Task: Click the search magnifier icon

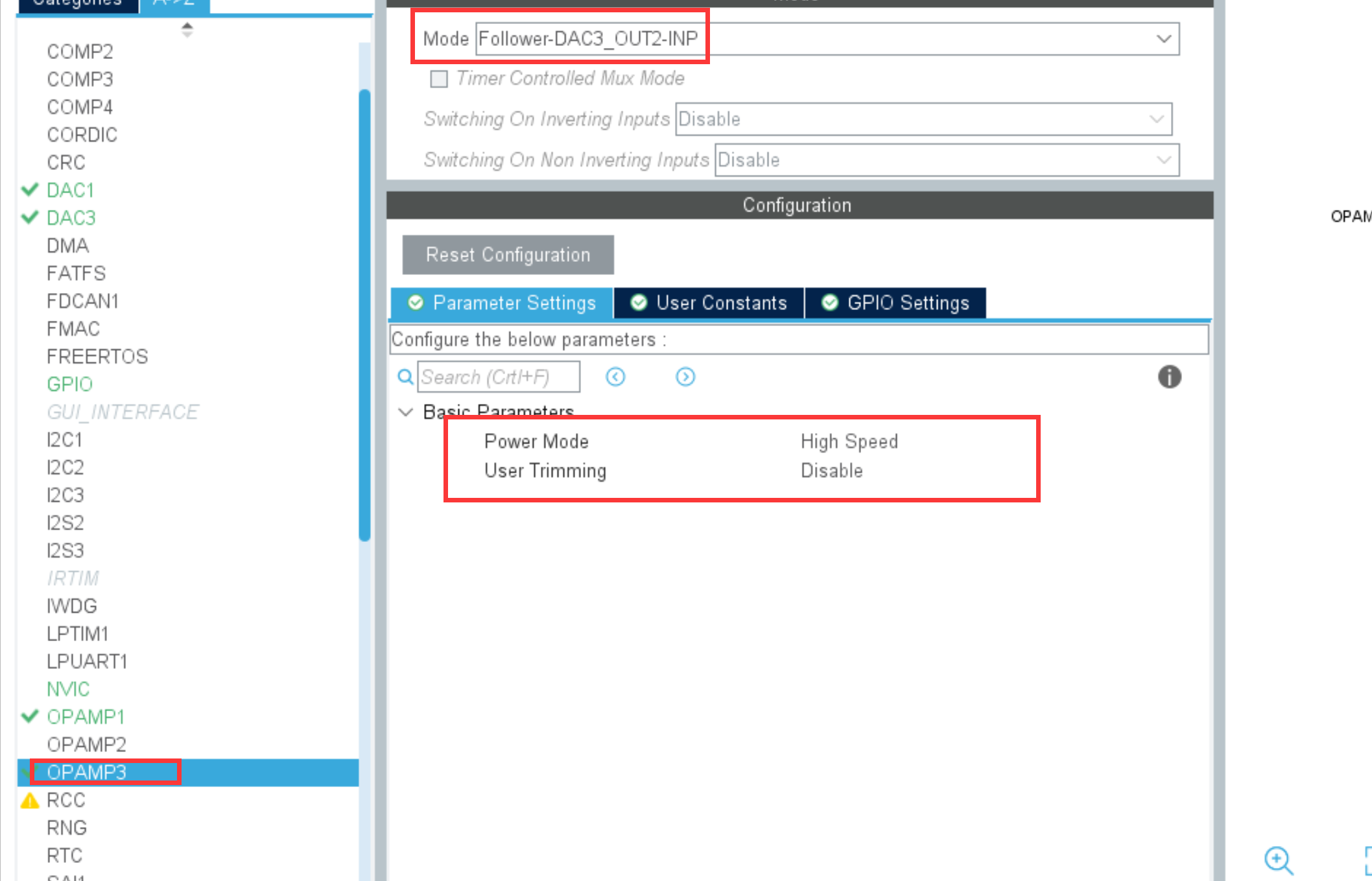Action: pos(405,377)
